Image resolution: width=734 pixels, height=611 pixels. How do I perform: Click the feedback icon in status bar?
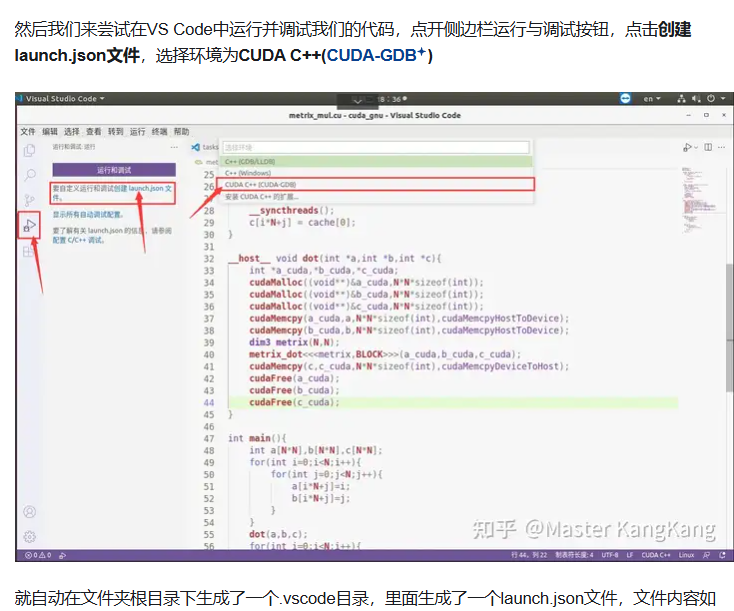coord(706,555)
